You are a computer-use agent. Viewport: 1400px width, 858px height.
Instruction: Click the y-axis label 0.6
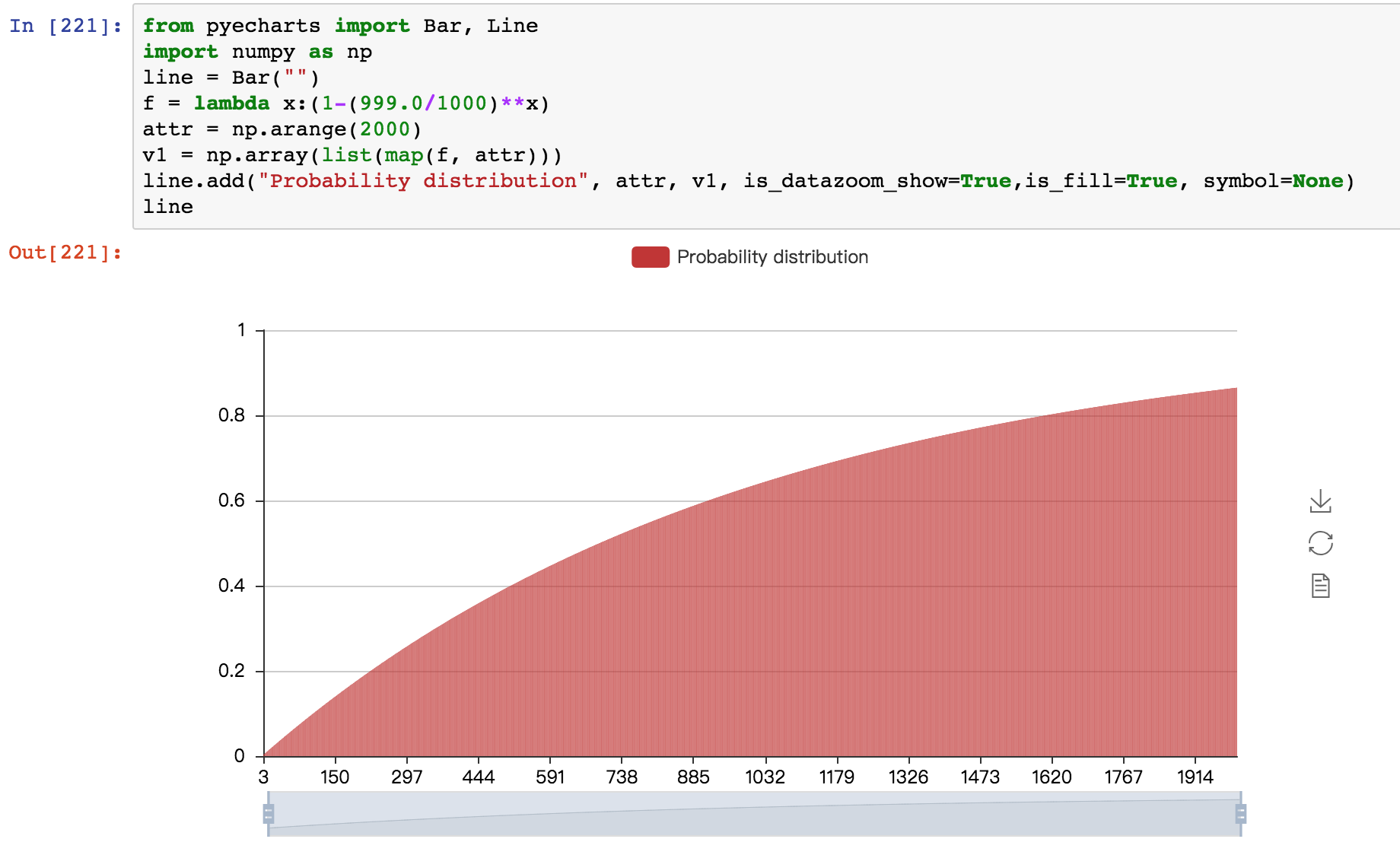pos(231,500)
